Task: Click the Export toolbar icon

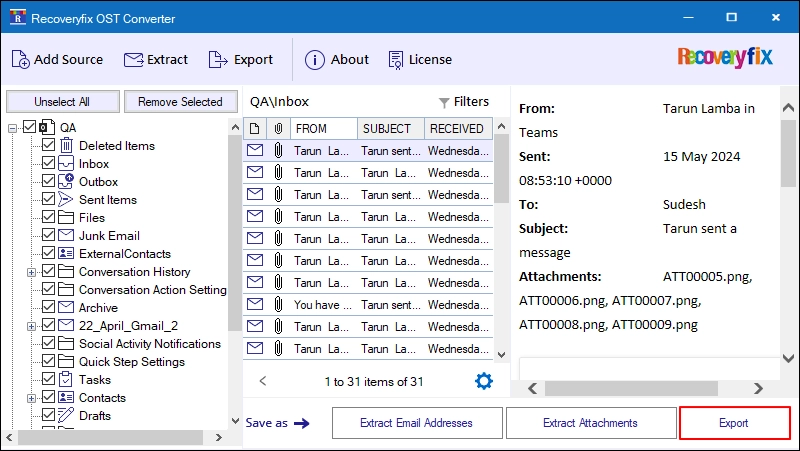Action: pyautogui.click(x=218, y=60)
